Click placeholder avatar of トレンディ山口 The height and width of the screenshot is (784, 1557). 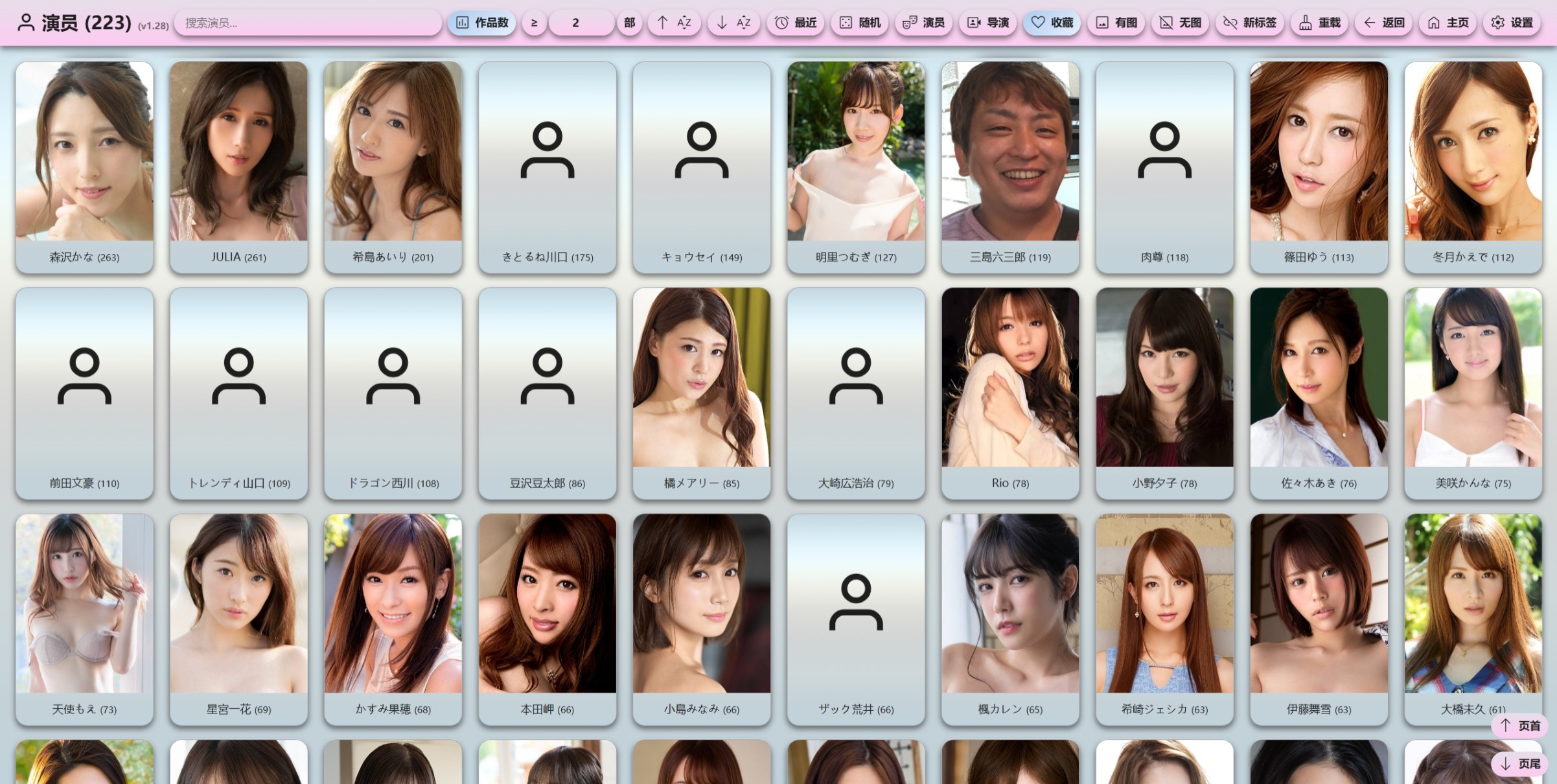pyautogui.click(x=239, y=376)
